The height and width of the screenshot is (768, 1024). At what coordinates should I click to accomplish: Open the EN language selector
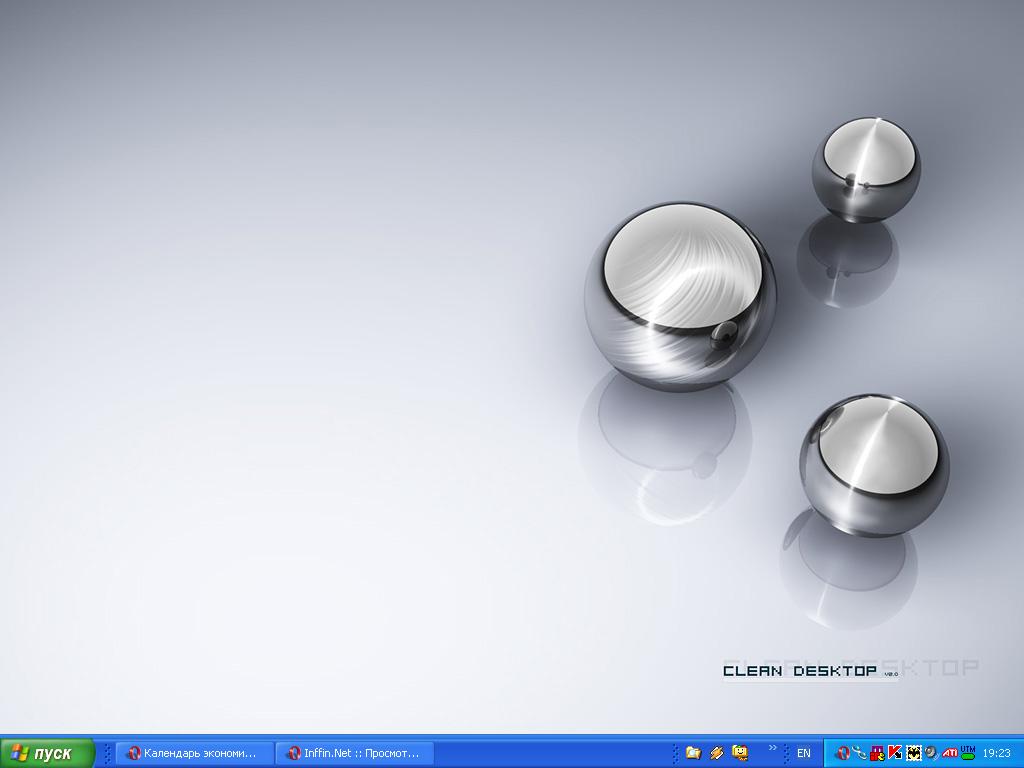point(803,753)
